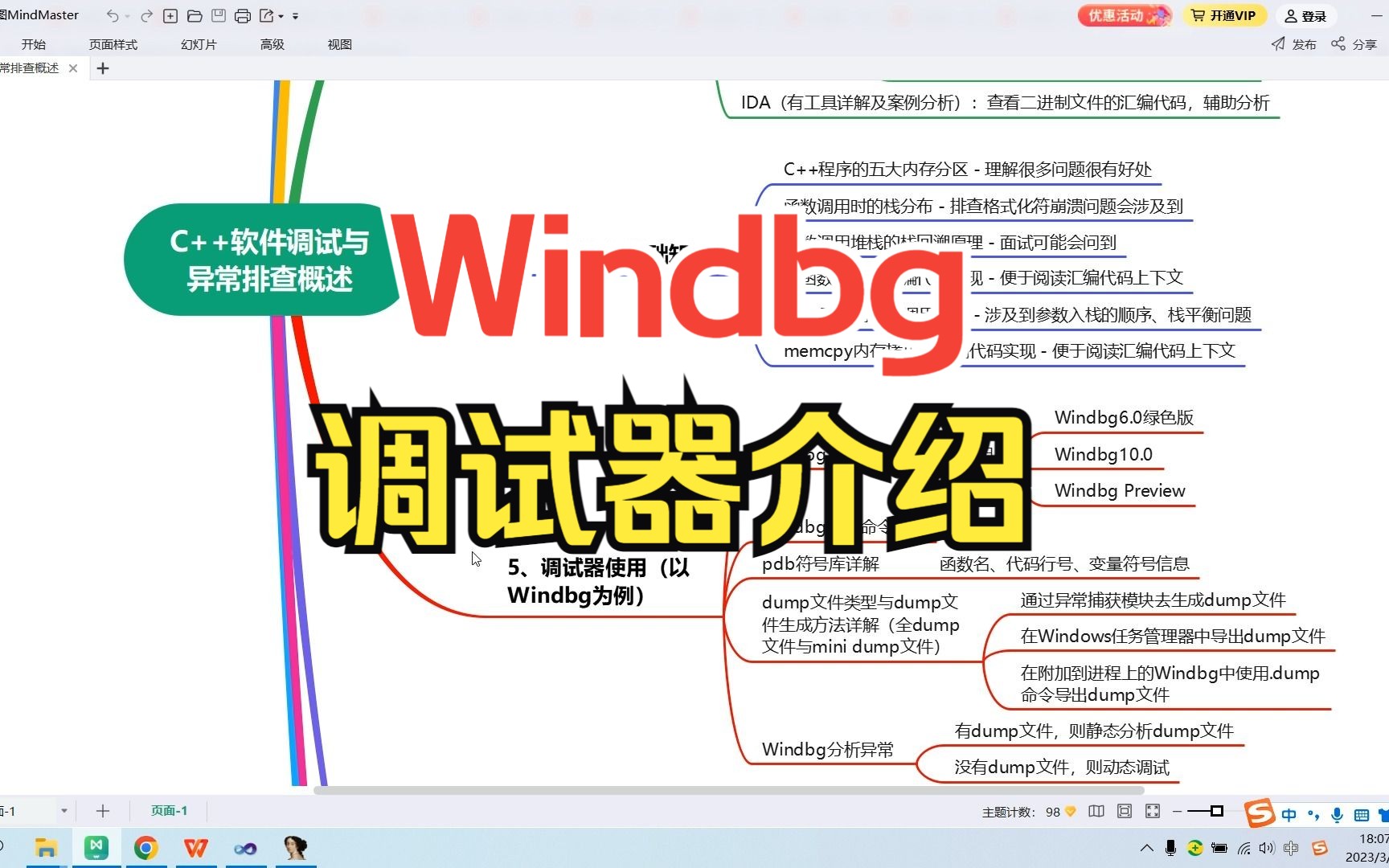Open the Export dropdown arrow
The image size is (1389, 868).
point(281,16)
